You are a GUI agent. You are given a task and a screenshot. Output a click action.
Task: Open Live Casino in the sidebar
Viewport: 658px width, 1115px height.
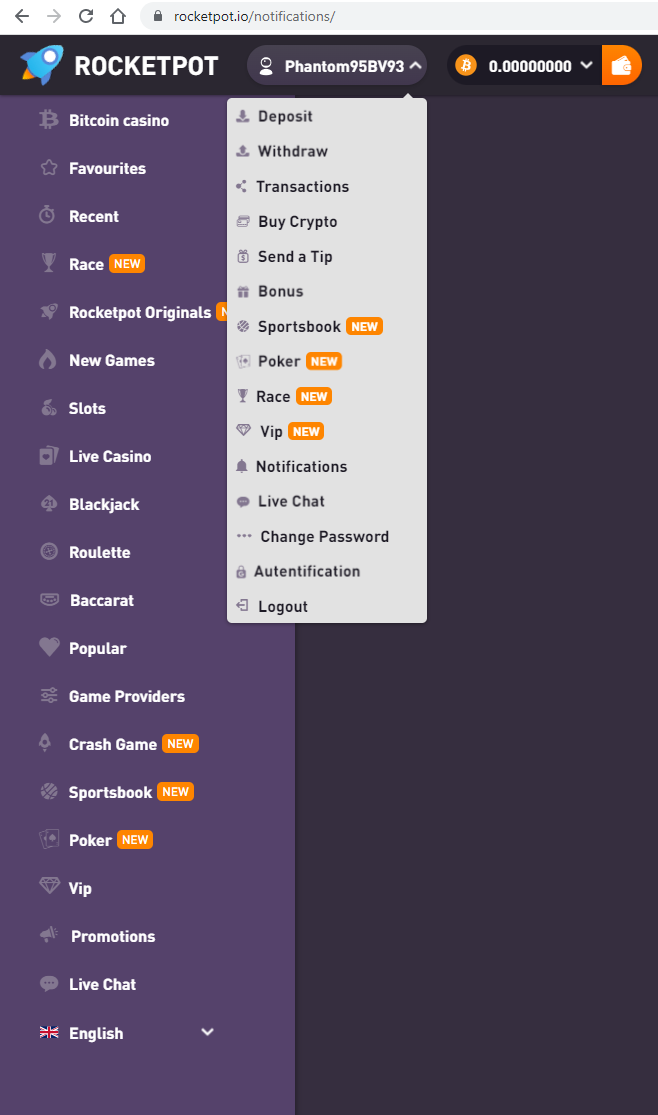(110, 456)
